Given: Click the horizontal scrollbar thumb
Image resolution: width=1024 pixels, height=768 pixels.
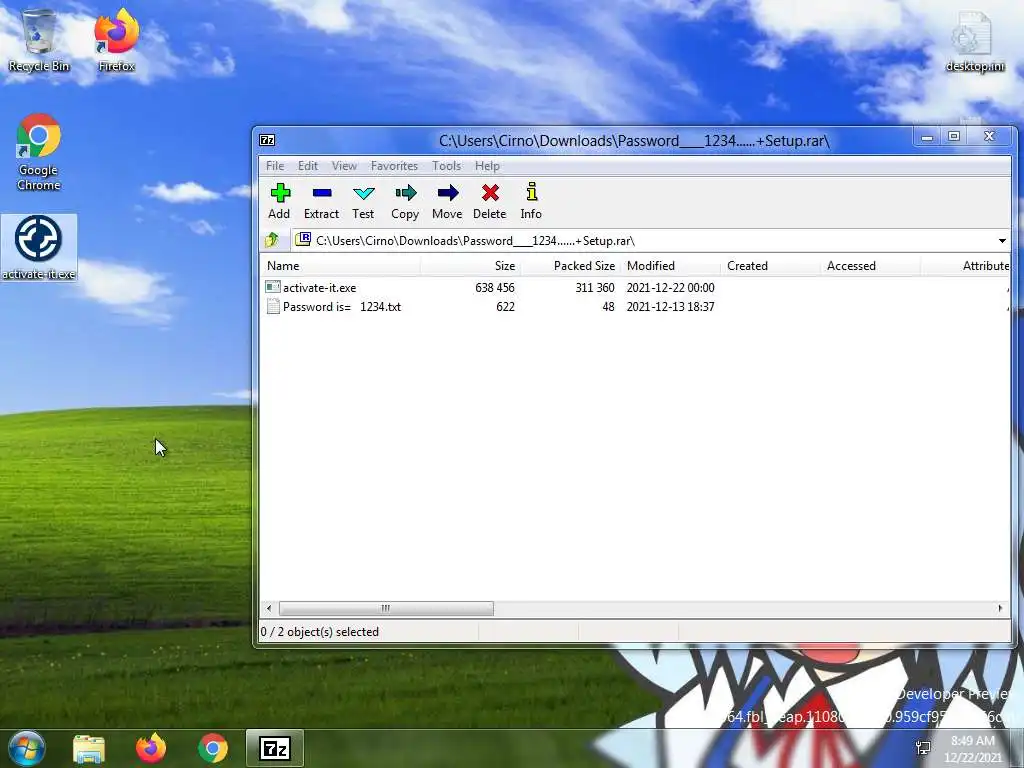Looking at the screenshot, I should 386,609.
